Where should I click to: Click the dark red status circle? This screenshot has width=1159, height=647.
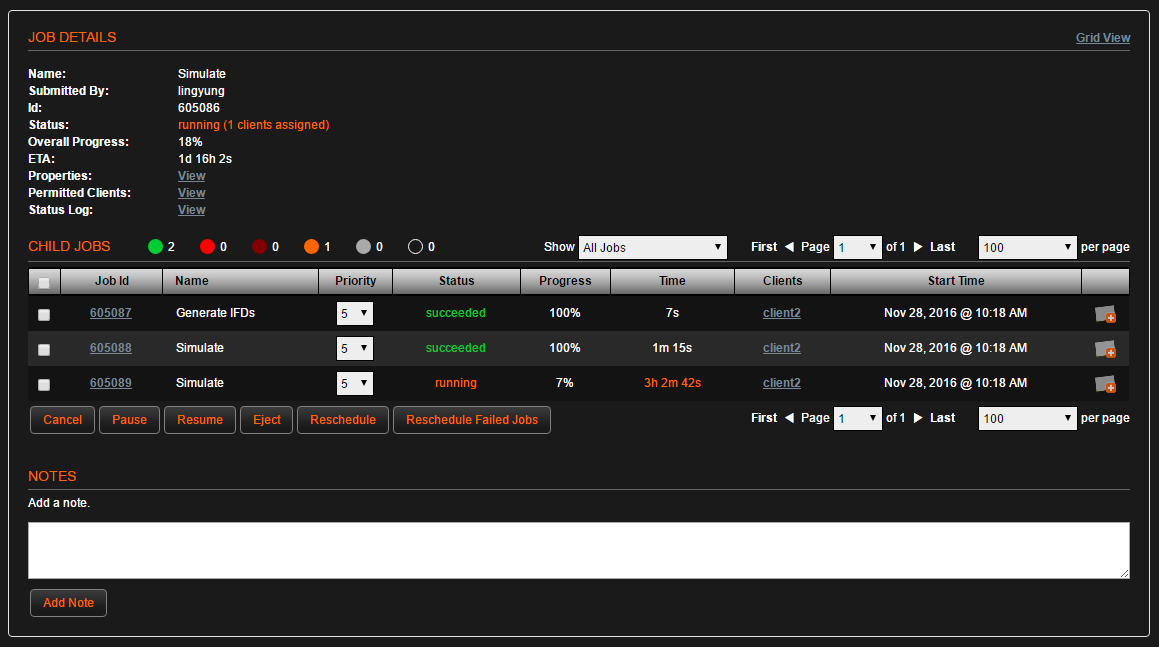tap(259, 247)
